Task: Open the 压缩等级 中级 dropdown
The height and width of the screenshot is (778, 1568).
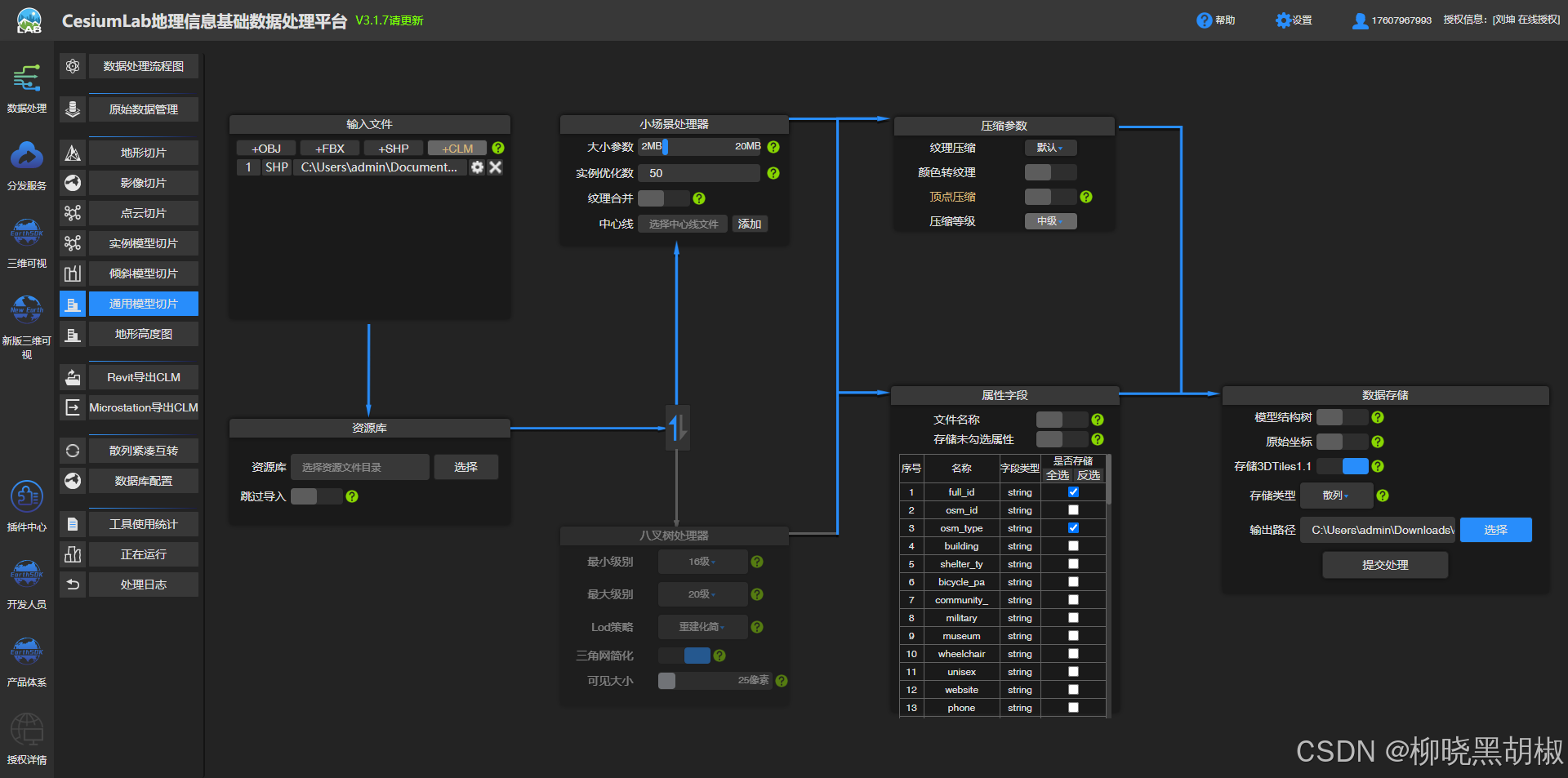Action: pos(1050,221)
